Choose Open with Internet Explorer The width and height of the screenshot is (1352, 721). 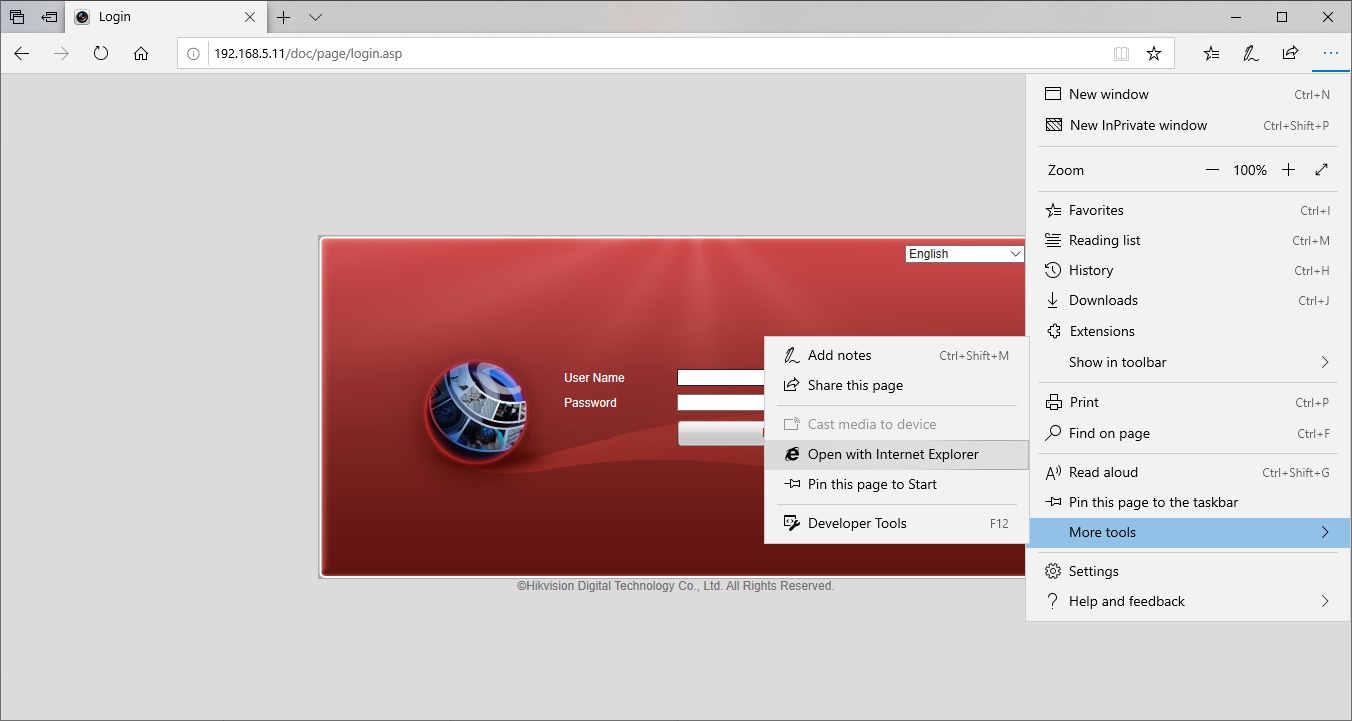point(896,454)
